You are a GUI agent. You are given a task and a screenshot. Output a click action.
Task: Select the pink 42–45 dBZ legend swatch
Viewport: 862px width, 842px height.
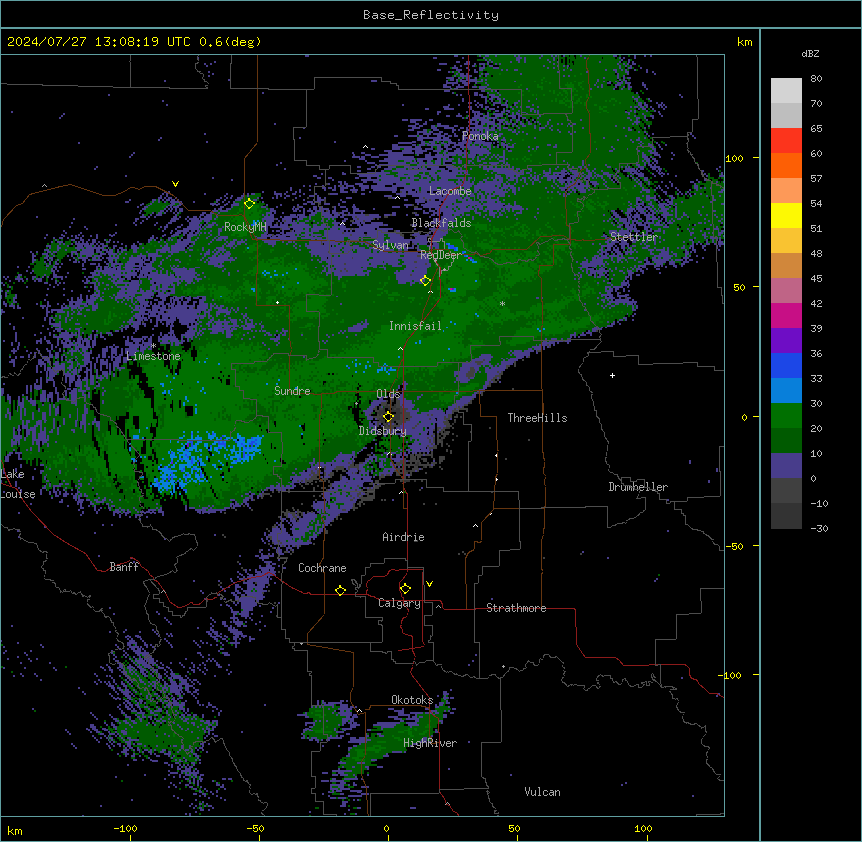(x=786, y=291)
